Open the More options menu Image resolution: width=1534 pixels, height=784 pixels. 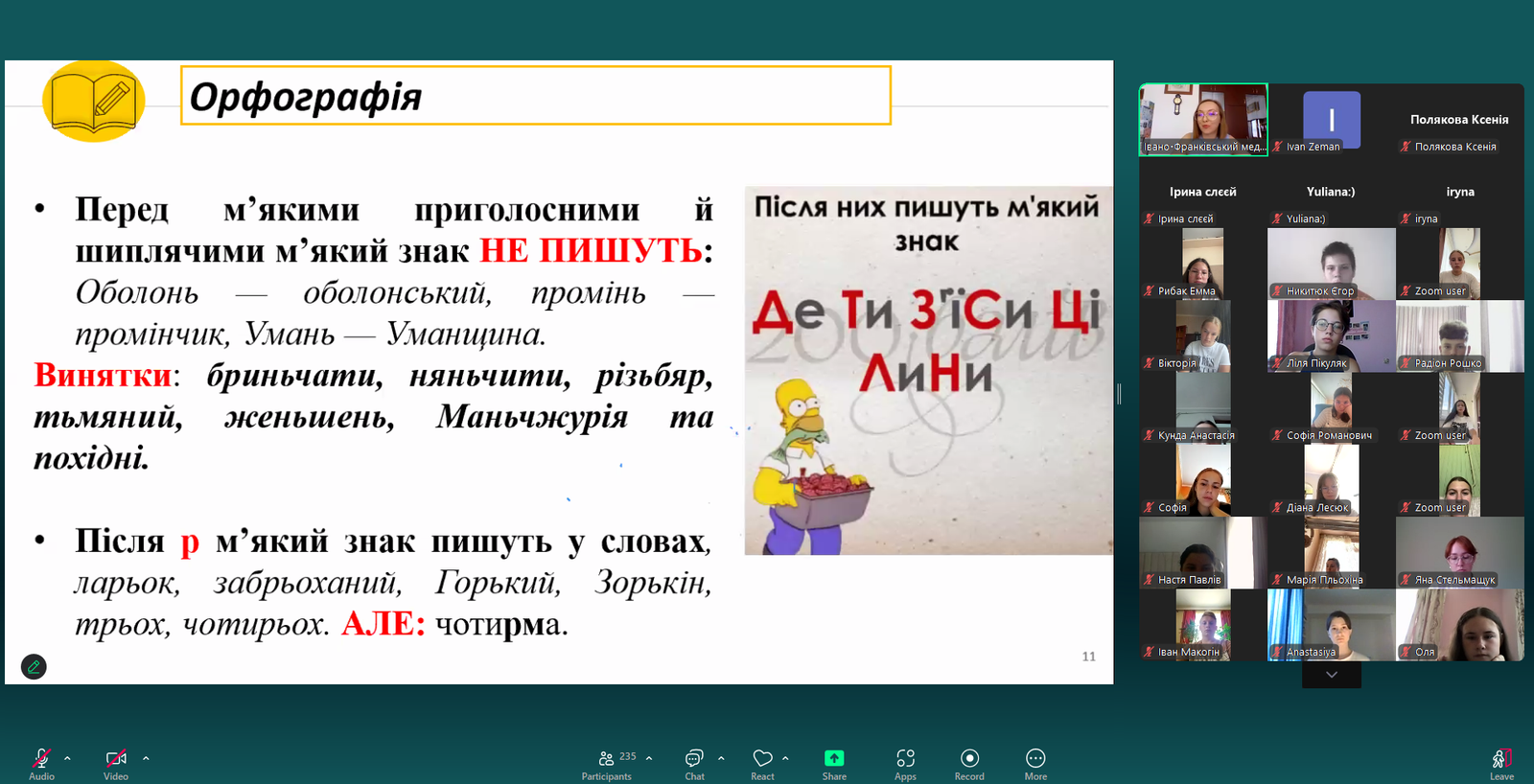pyautogui.click(x=1035, y=764)
